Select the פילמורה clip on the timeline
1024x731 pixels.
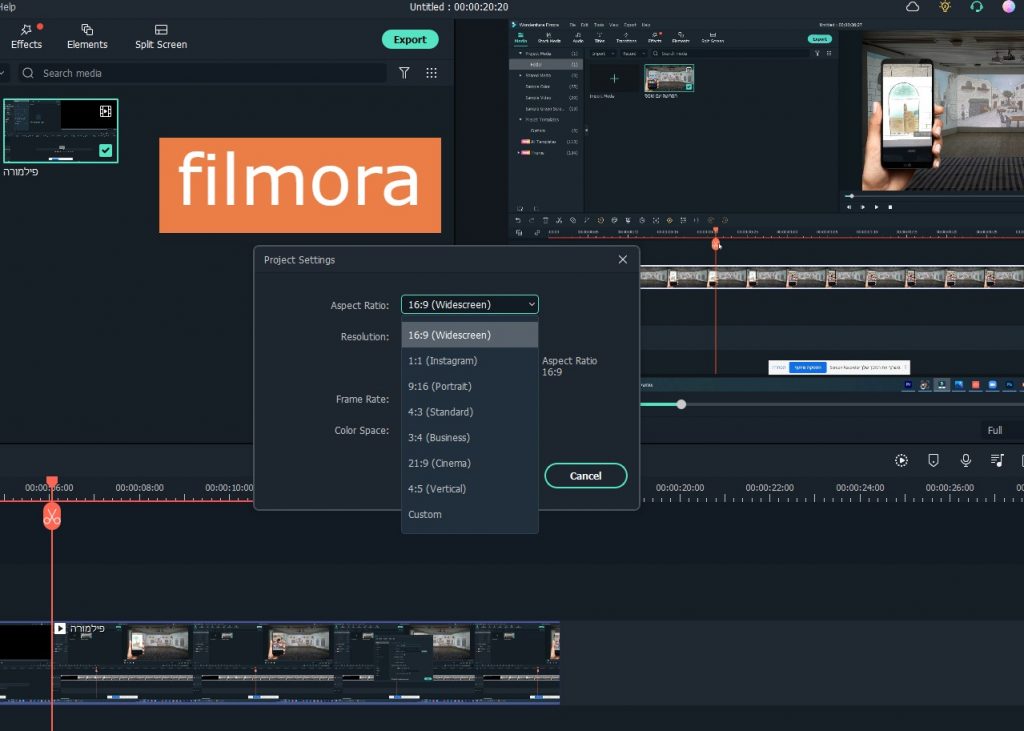[306, 662]
